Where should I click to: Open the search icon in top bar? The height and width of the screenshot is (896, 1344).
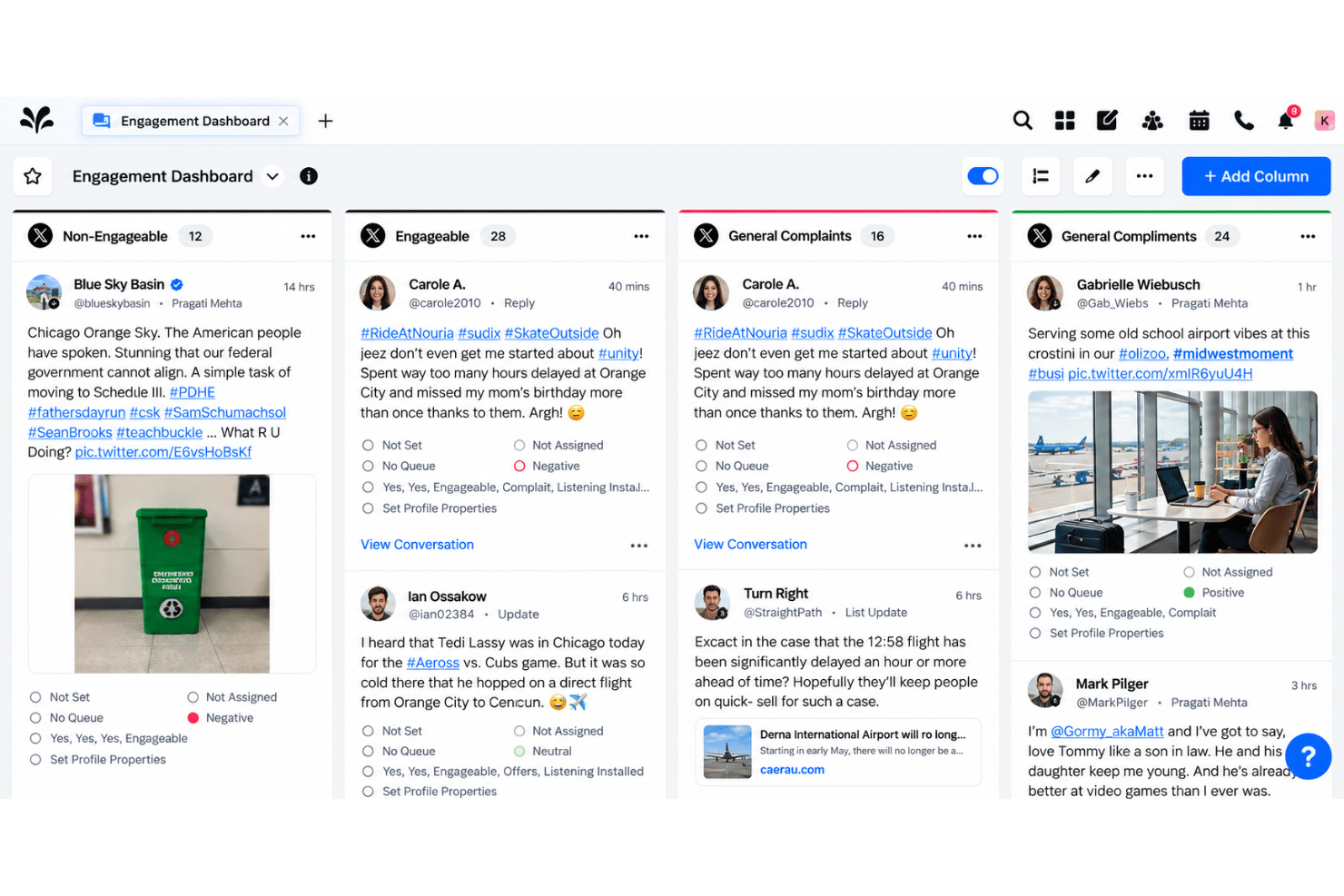[1023, 121]
